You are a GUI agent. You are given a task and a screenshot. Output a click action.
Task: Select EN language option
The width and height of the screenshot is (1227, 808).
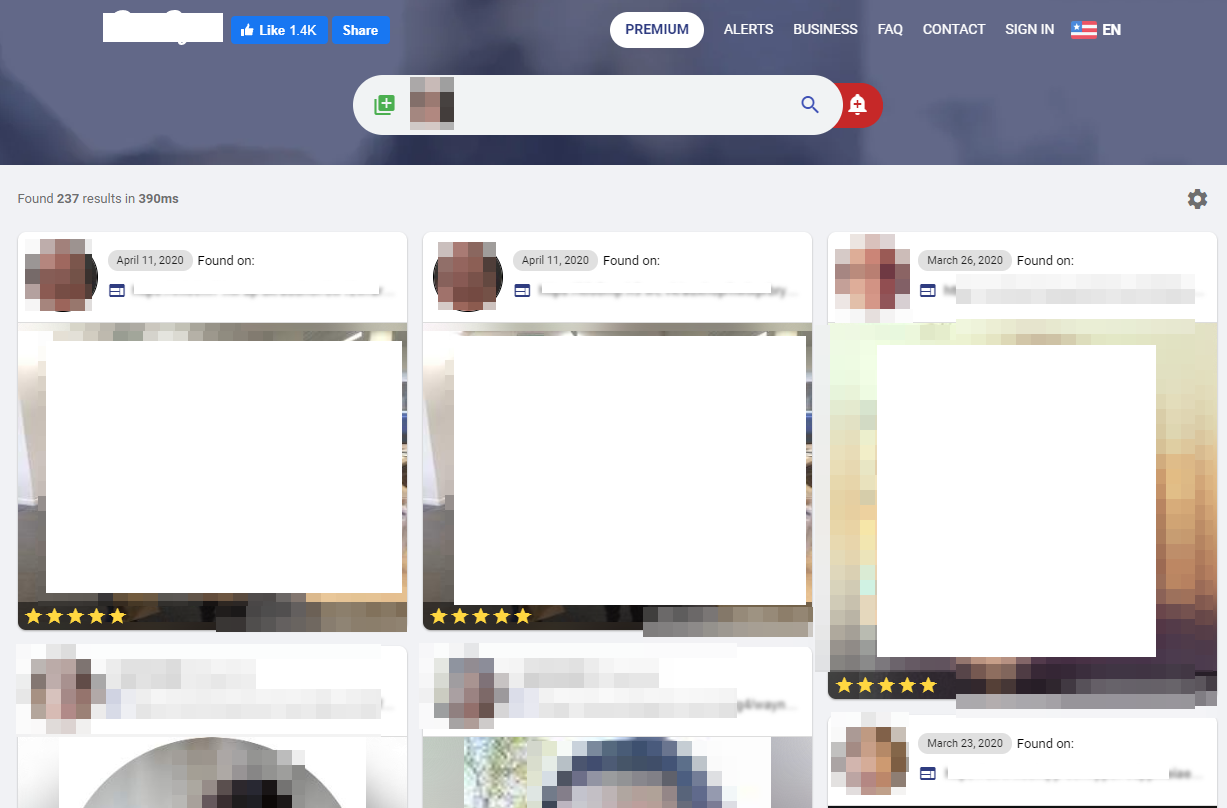click(x=1111, y=30)
